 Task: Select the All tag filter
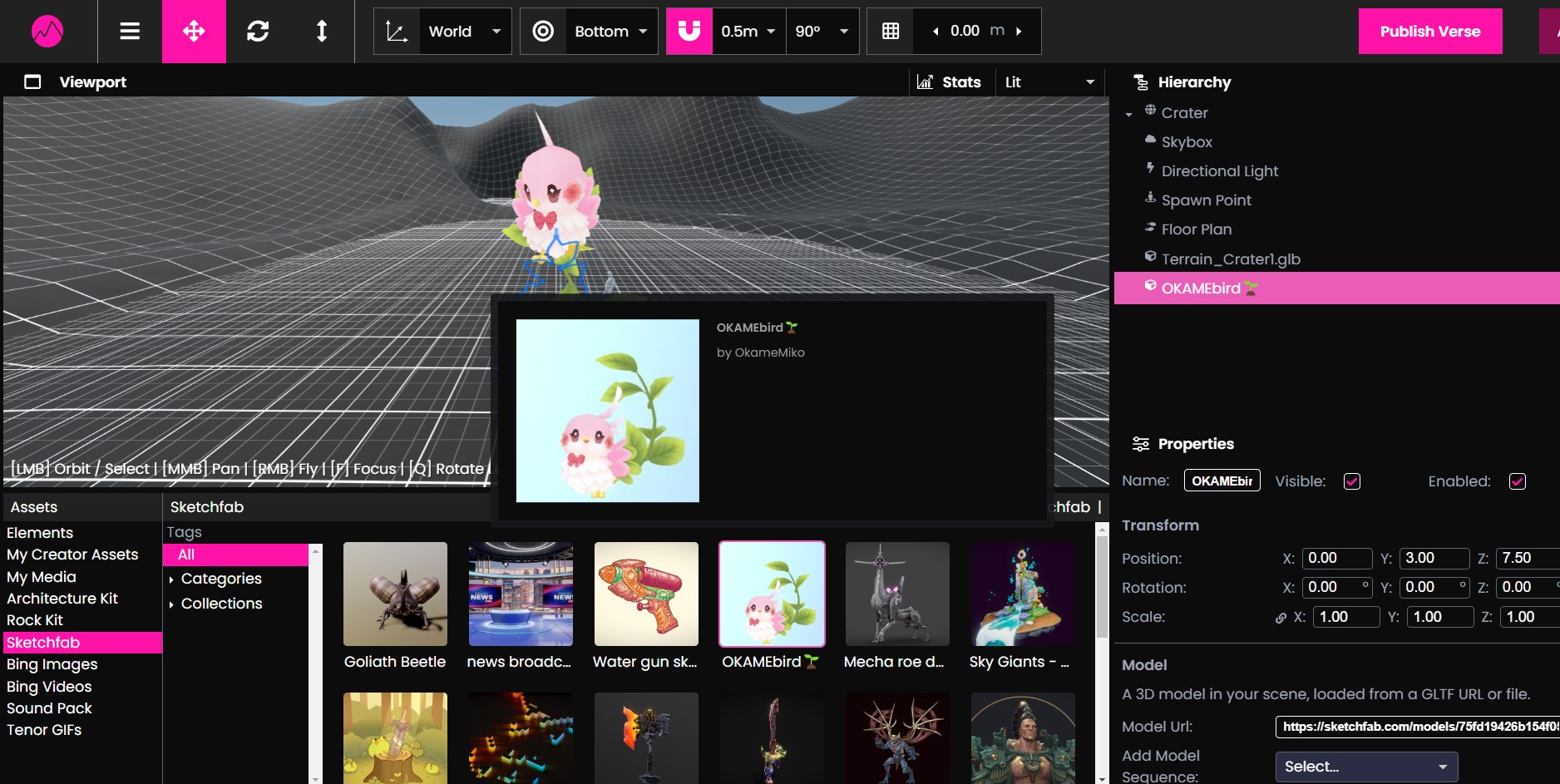(x=236, y=555)
